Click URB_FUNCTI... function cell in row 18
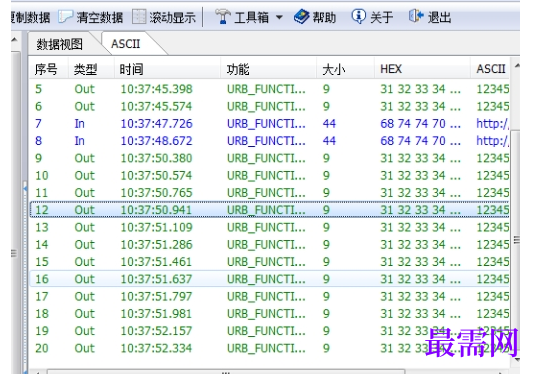Viewport: 537px width, 374px height. [266, 313]
